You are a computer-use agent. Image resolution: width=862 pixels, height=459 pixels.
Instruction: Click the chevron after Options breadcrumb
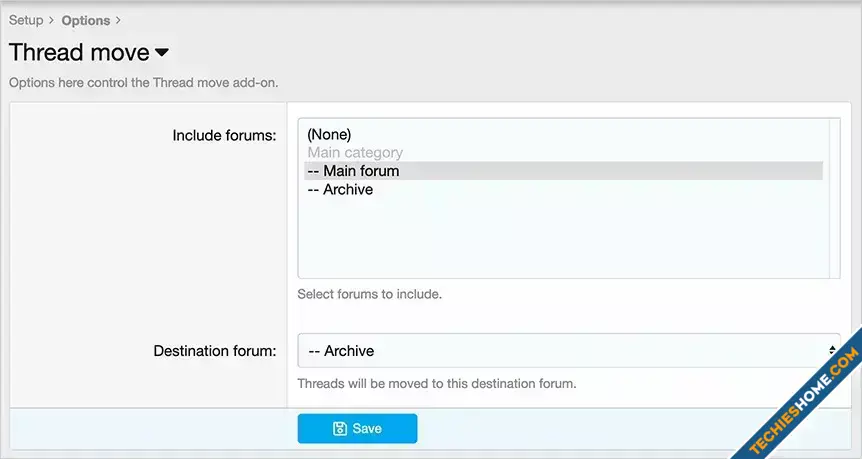click(x=118, y=20)
